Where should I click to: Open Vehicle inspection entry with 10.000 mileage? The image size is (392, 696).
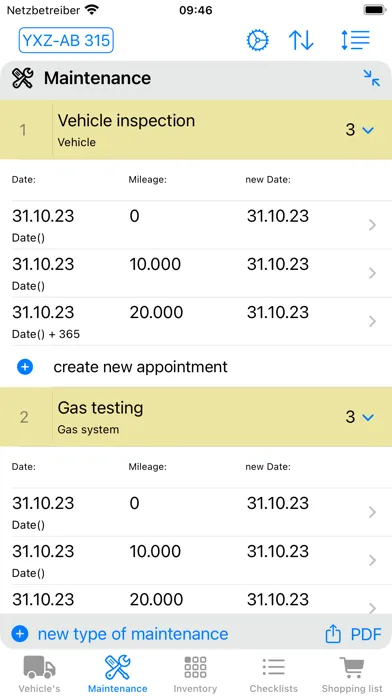(196, 273)
